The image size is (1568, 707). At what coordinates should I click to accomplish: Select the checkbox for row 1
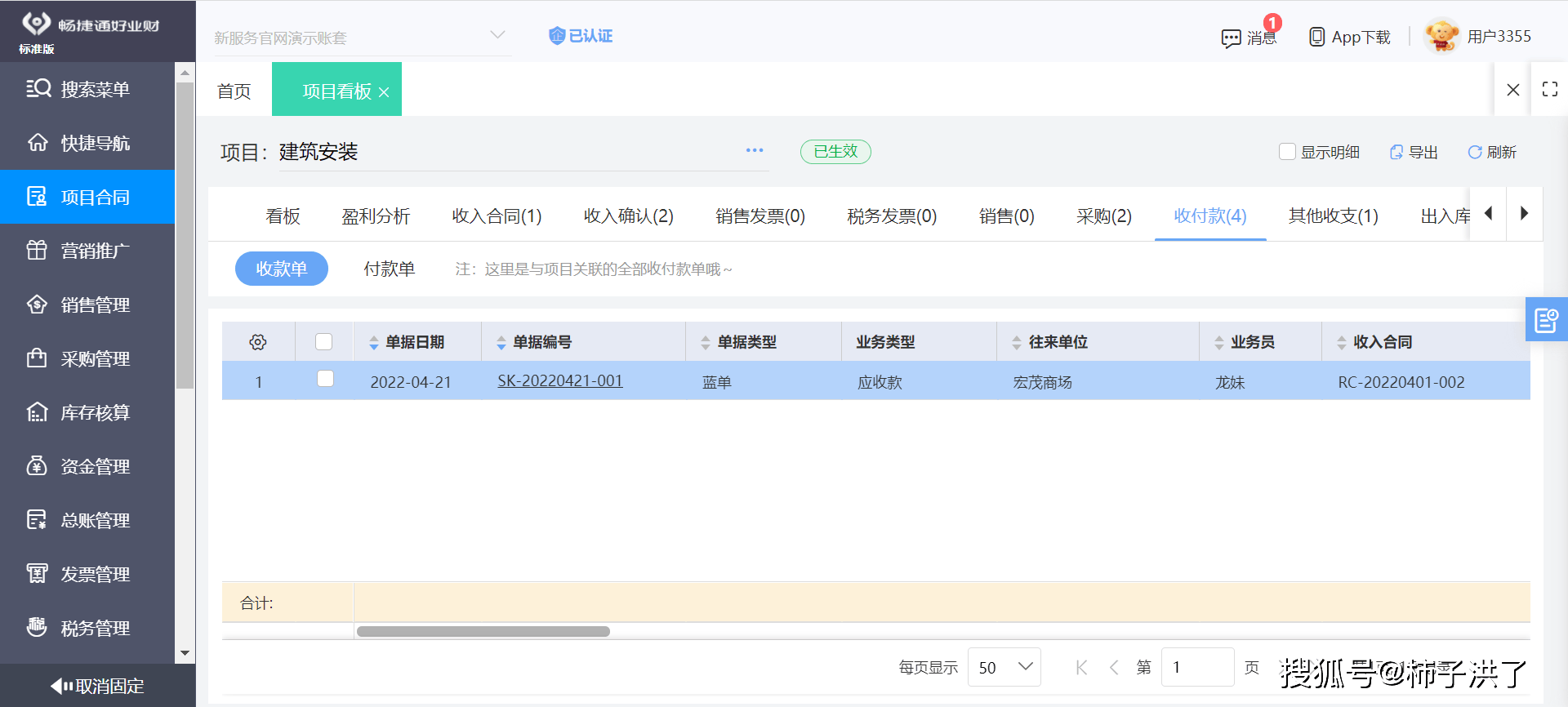coord(325,379)
